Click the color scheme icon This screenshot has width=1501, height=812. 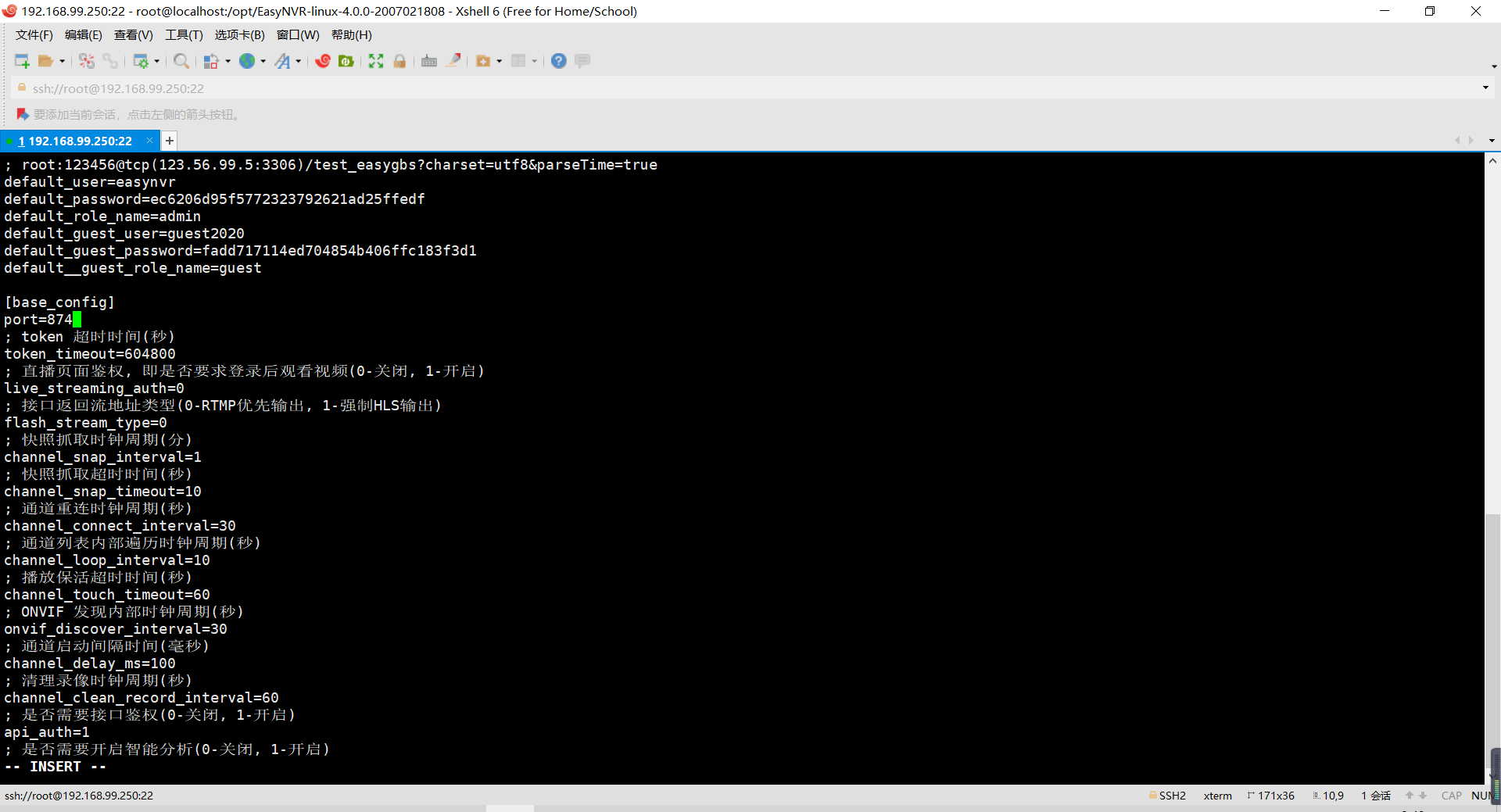point(211,61)
